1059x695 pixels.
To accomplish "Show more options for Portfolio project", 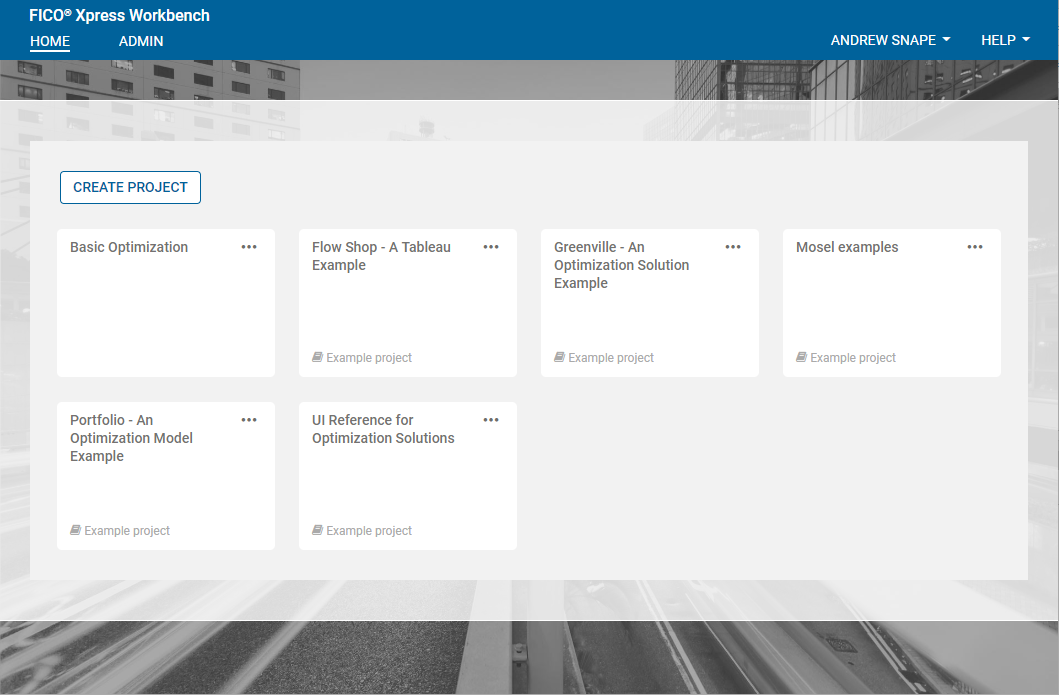I will click(x=249, y=420).
